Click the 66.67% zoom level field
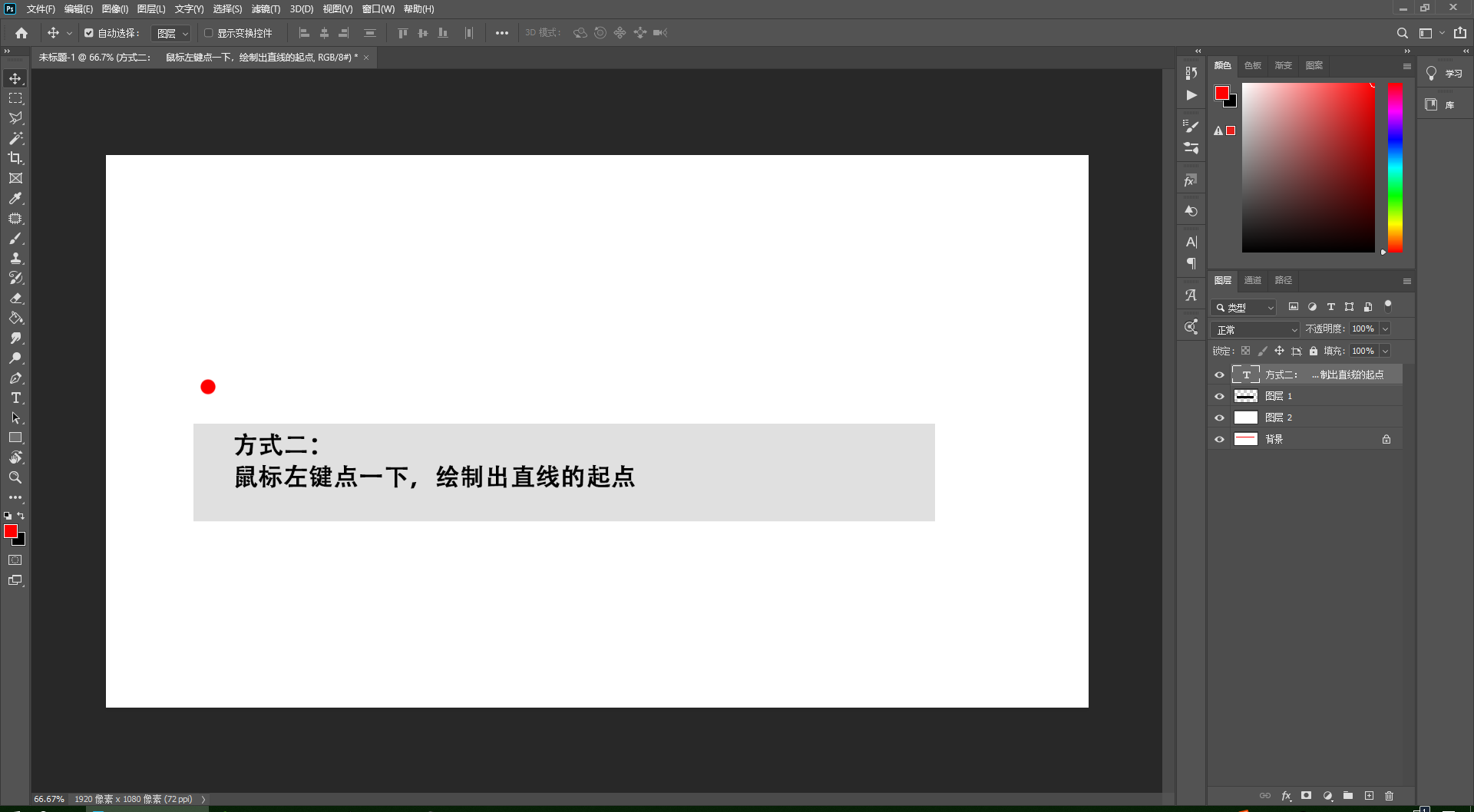The width and height of the screenshot is (1474, 812). 49,799
